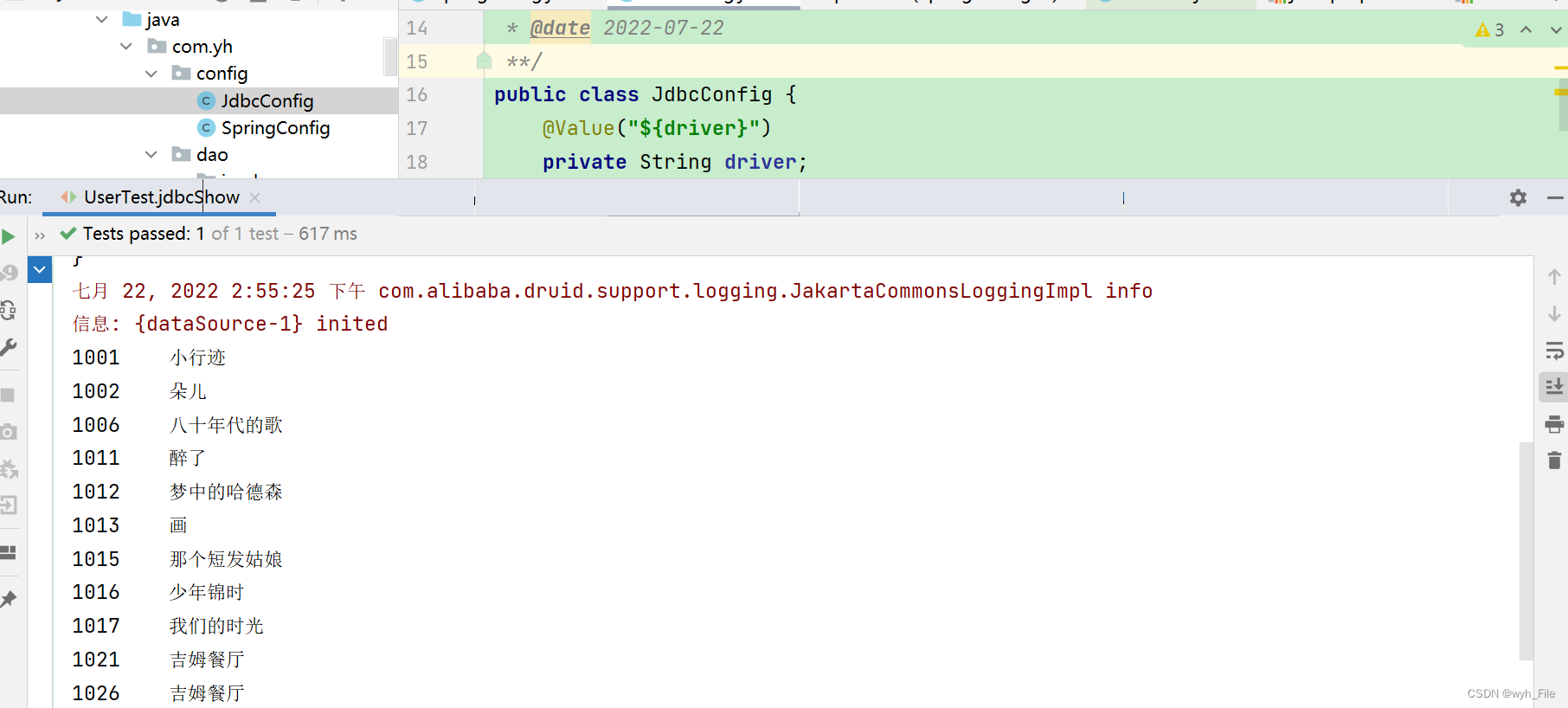1568x708 pixels.
Task: Collapse the com.yh package
Action: (126, 46)
